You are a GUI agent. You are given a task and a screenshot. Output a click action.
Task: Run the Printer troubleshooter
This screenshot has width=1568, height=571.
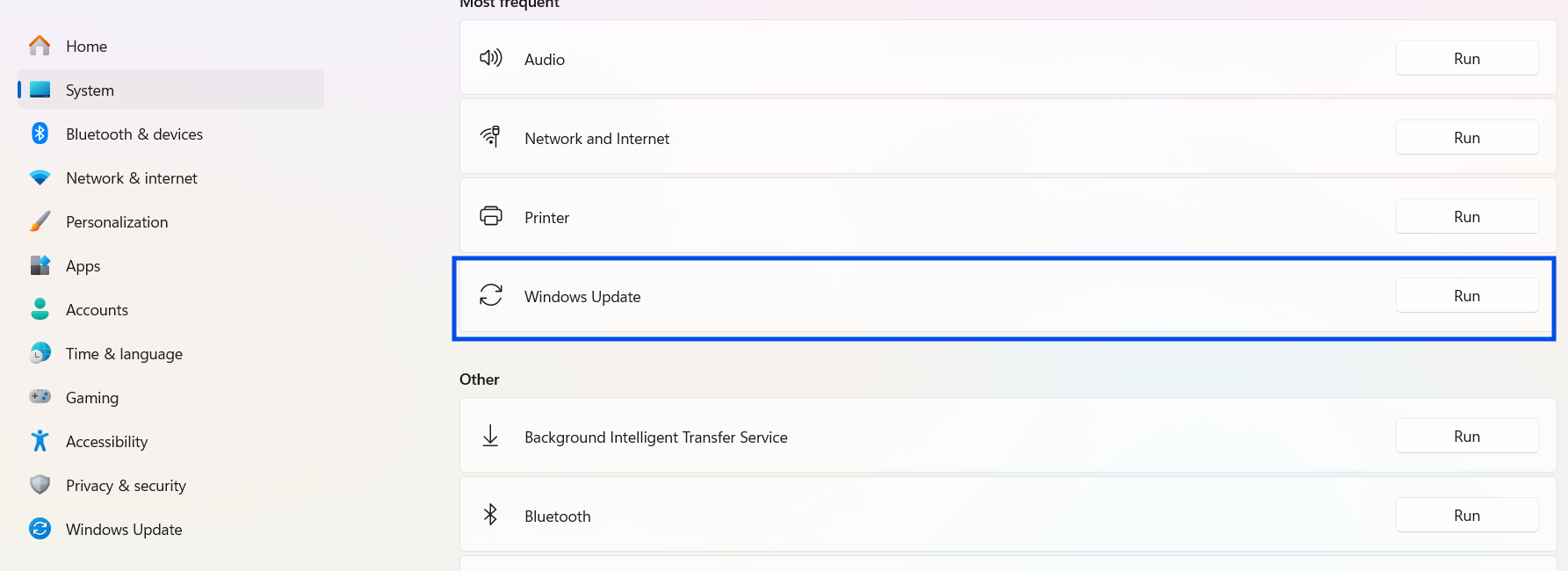click(x=1466, y=217)
